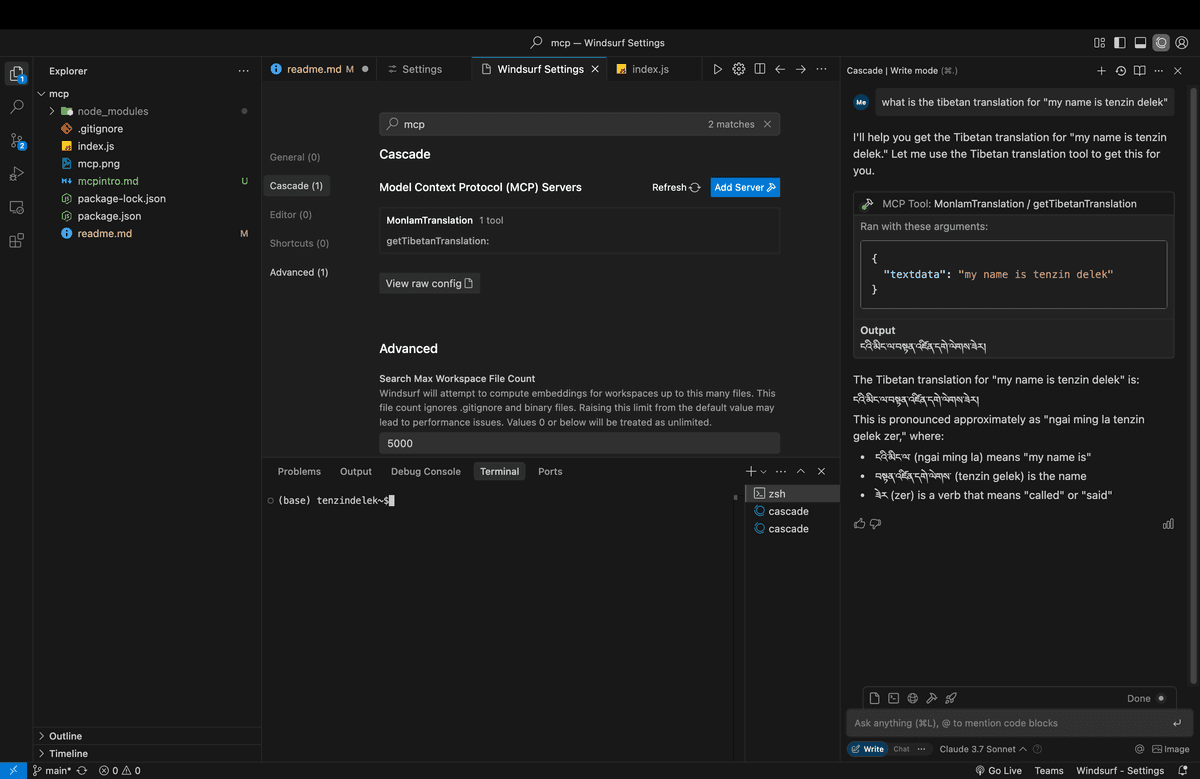Select Advanced (1) settings category
This screenshot has width=1200, height=779.
[x=299, y=272]
